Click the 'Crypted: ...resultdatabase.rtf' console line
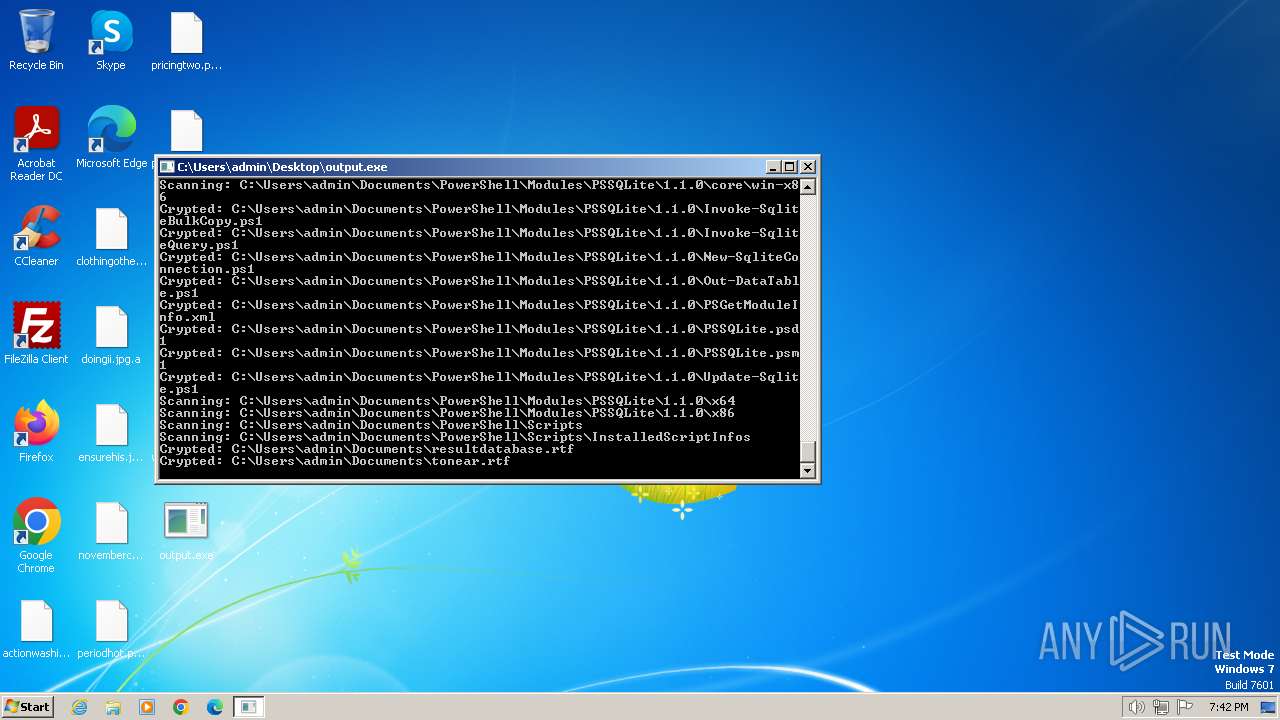 tap(367, 449)
